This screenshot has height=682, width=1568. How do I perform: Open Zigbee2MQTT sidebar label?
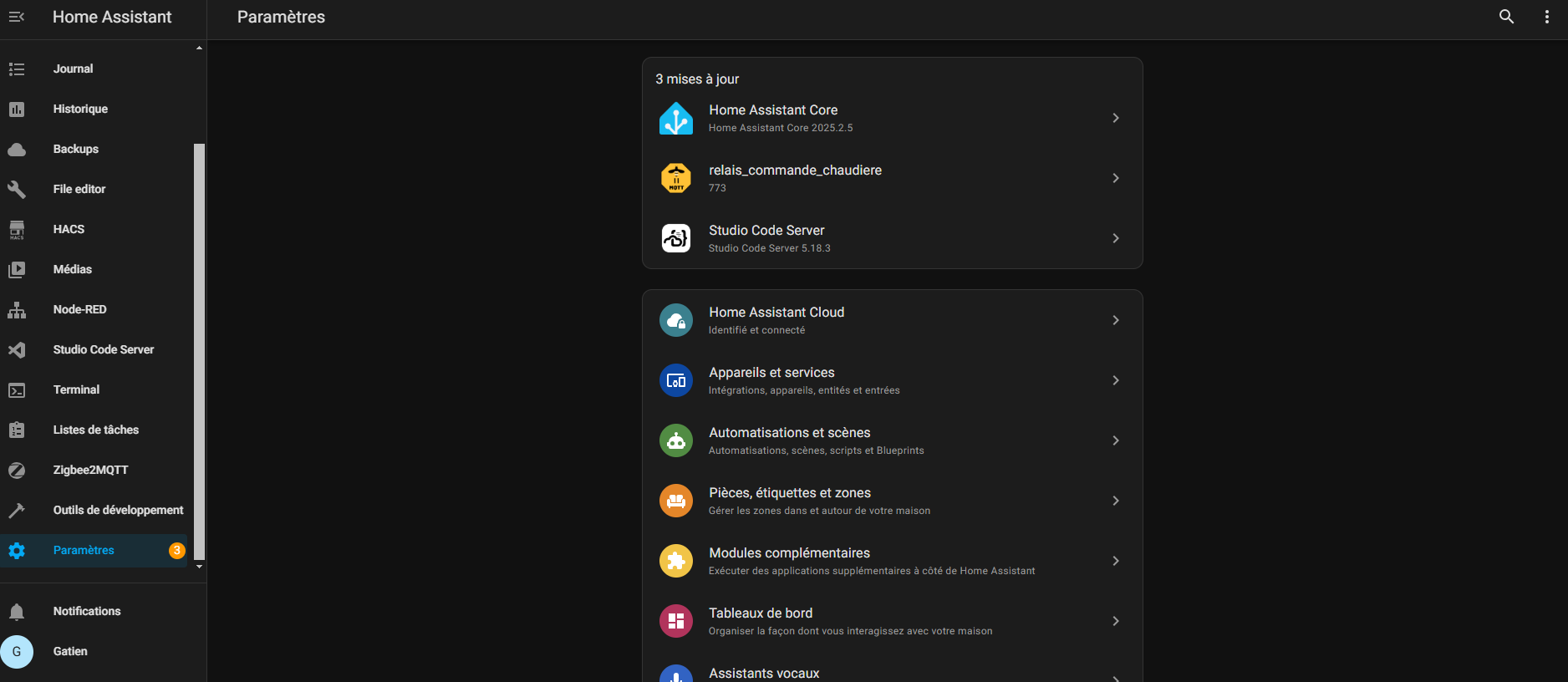pyautogui.click(x=90, y=471)
